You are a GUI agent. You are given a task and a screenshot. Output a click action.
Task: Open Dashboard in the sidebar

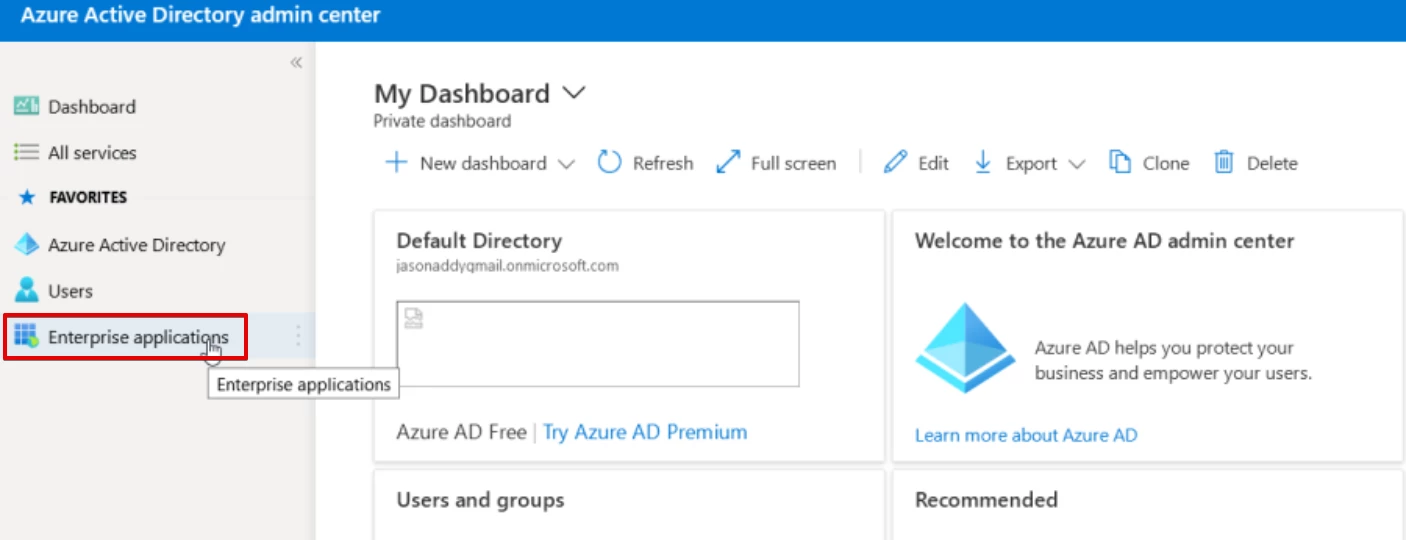[92, 107]
